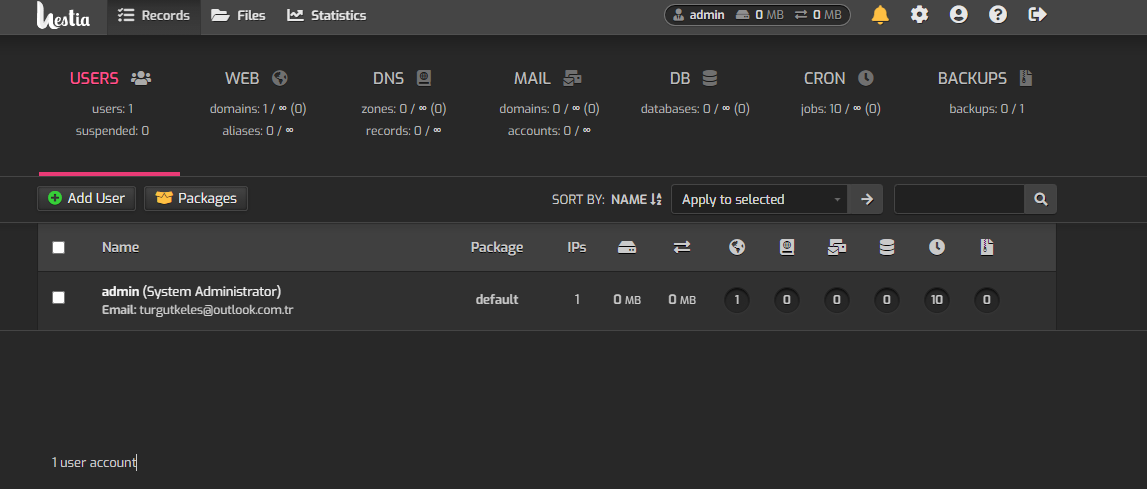1147x489 pixels.
Task: Open the user profile icon
Action: click(x=959, y=15)
